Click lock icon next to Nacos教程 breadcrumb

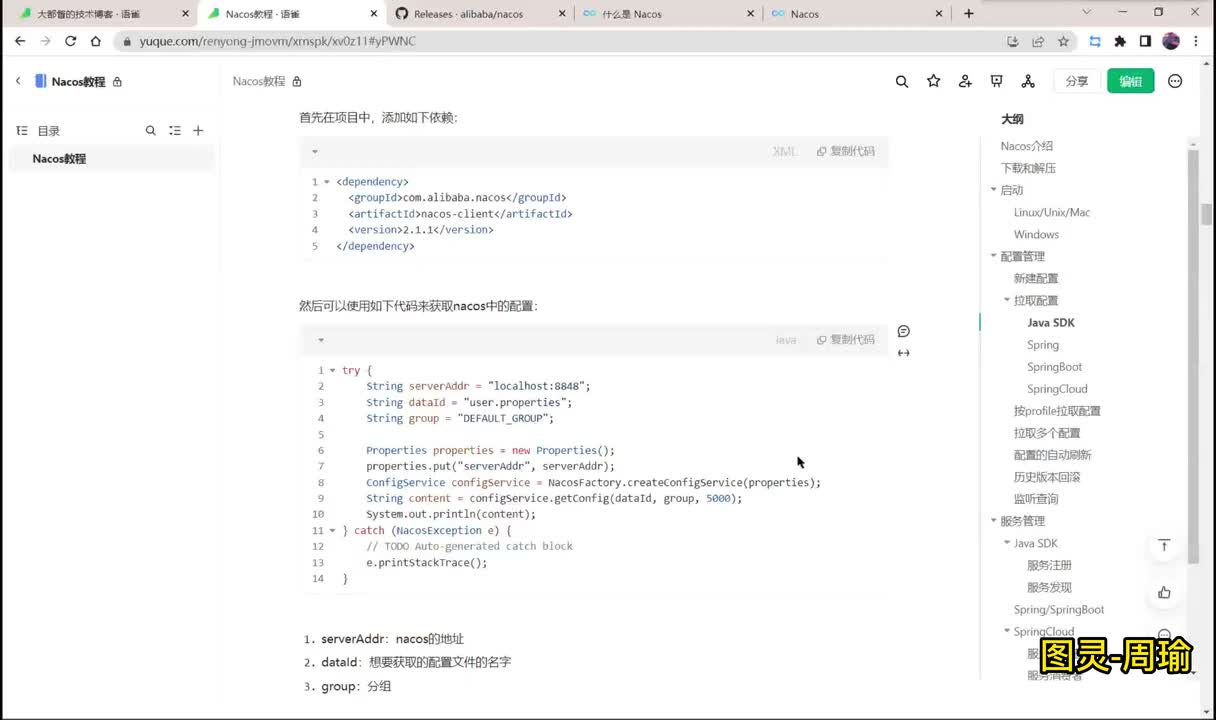tap(297, 81)
